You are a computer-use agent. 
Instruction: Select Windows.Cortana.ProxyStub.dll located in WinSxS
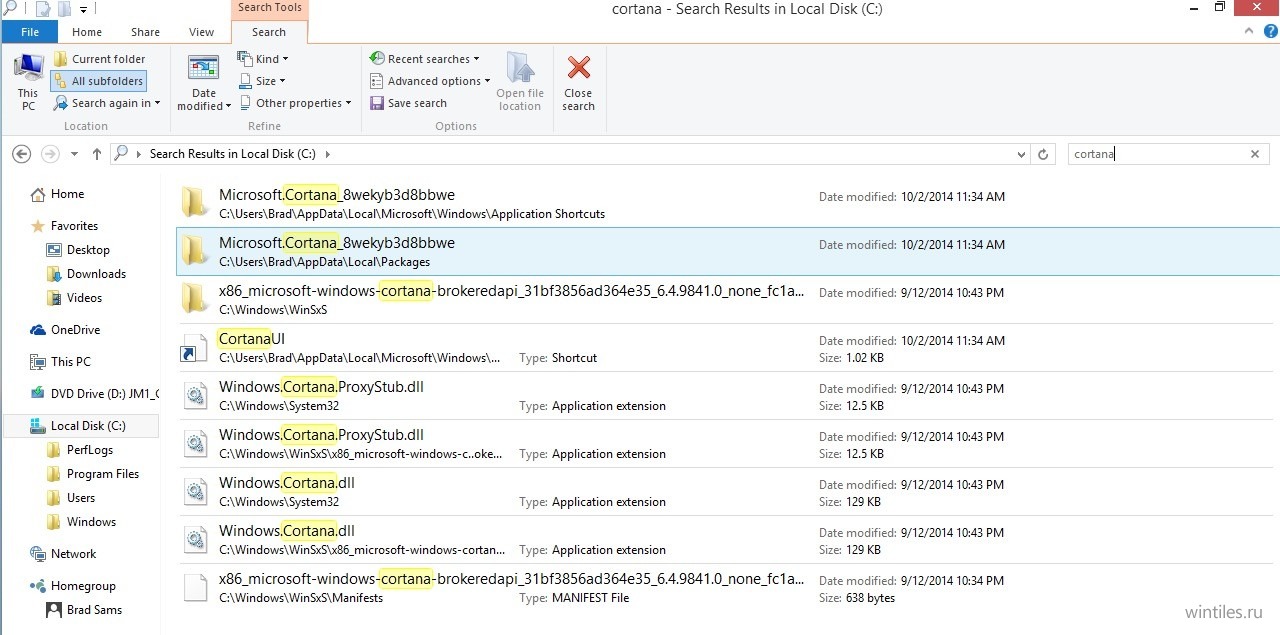pos(727,443)
